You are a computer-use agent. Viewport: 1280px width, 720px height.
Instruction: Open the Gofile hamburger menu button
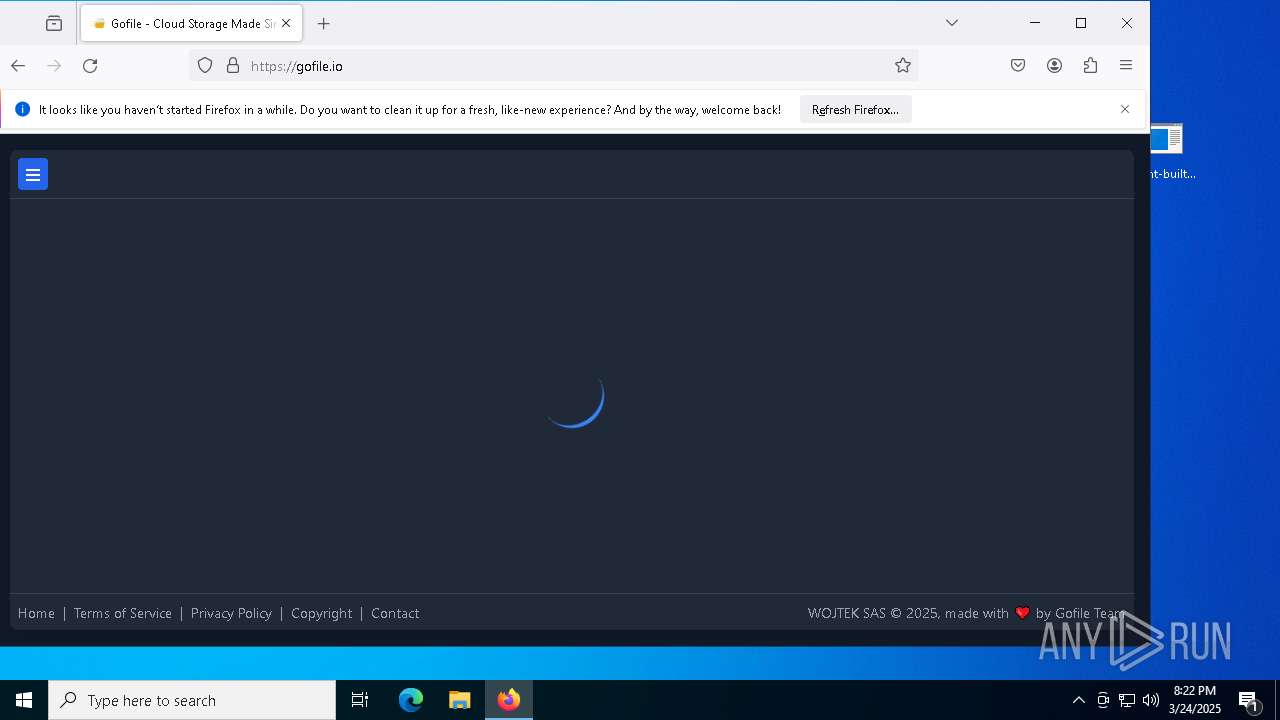point(33,174)
